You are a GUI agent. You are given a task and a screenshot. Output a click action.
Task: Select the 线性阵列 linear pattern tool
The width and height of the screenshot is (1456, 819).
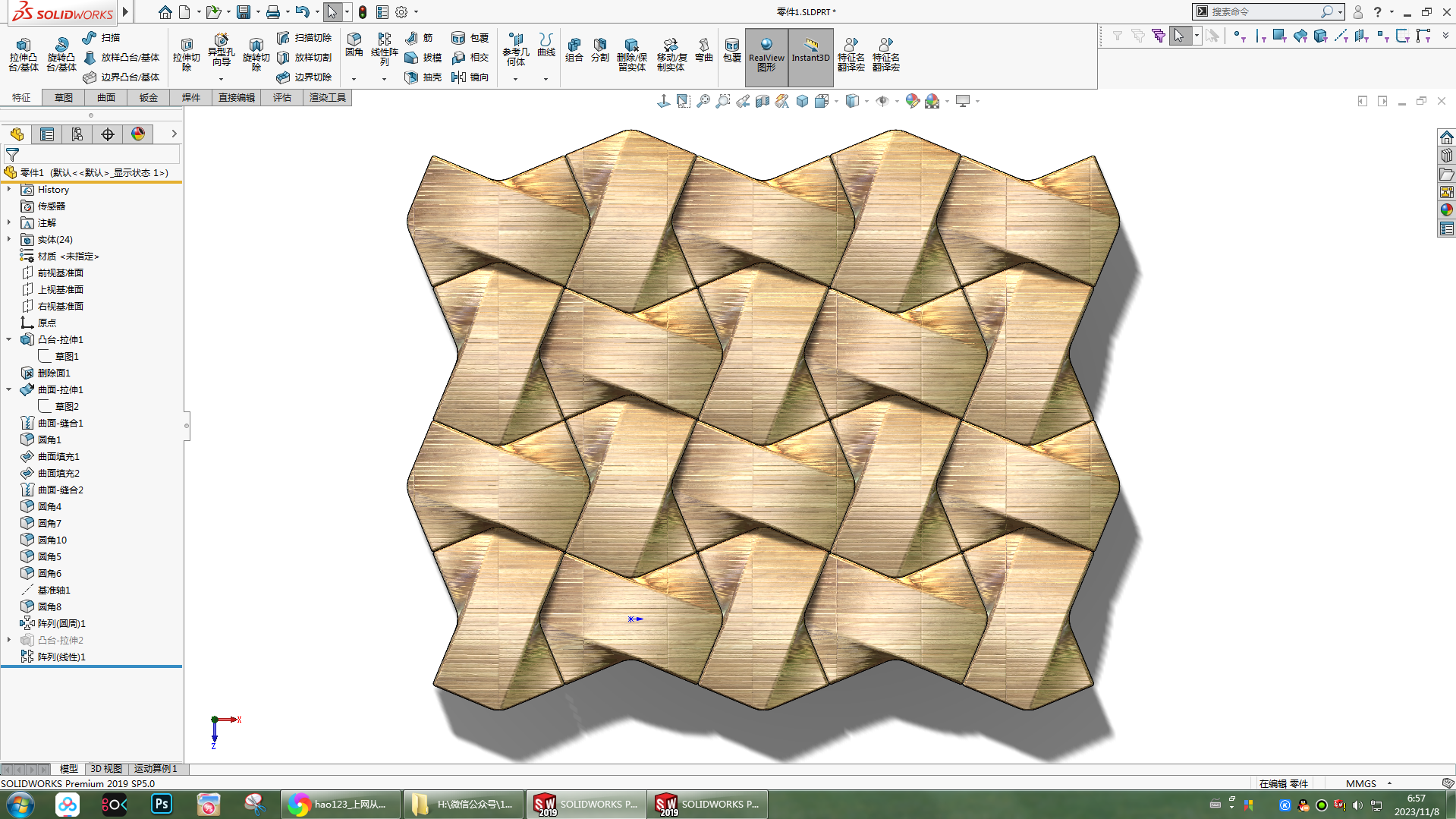tap(384, 49)
